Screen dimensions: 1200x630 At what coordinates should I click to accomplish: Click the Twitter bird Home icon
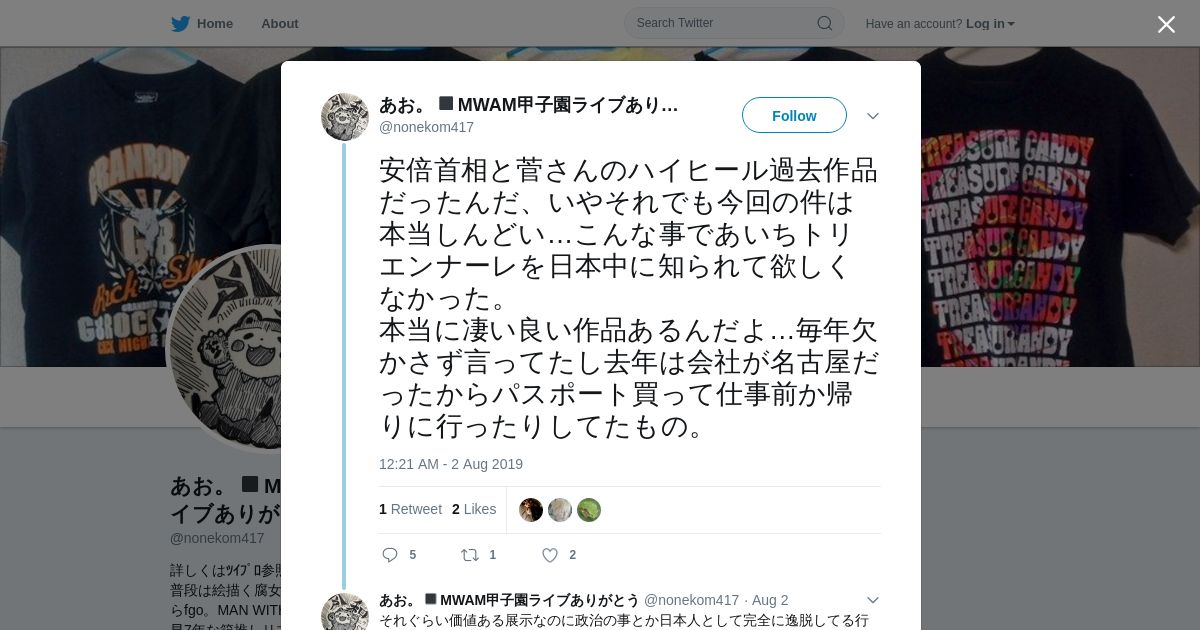(180, 23)
